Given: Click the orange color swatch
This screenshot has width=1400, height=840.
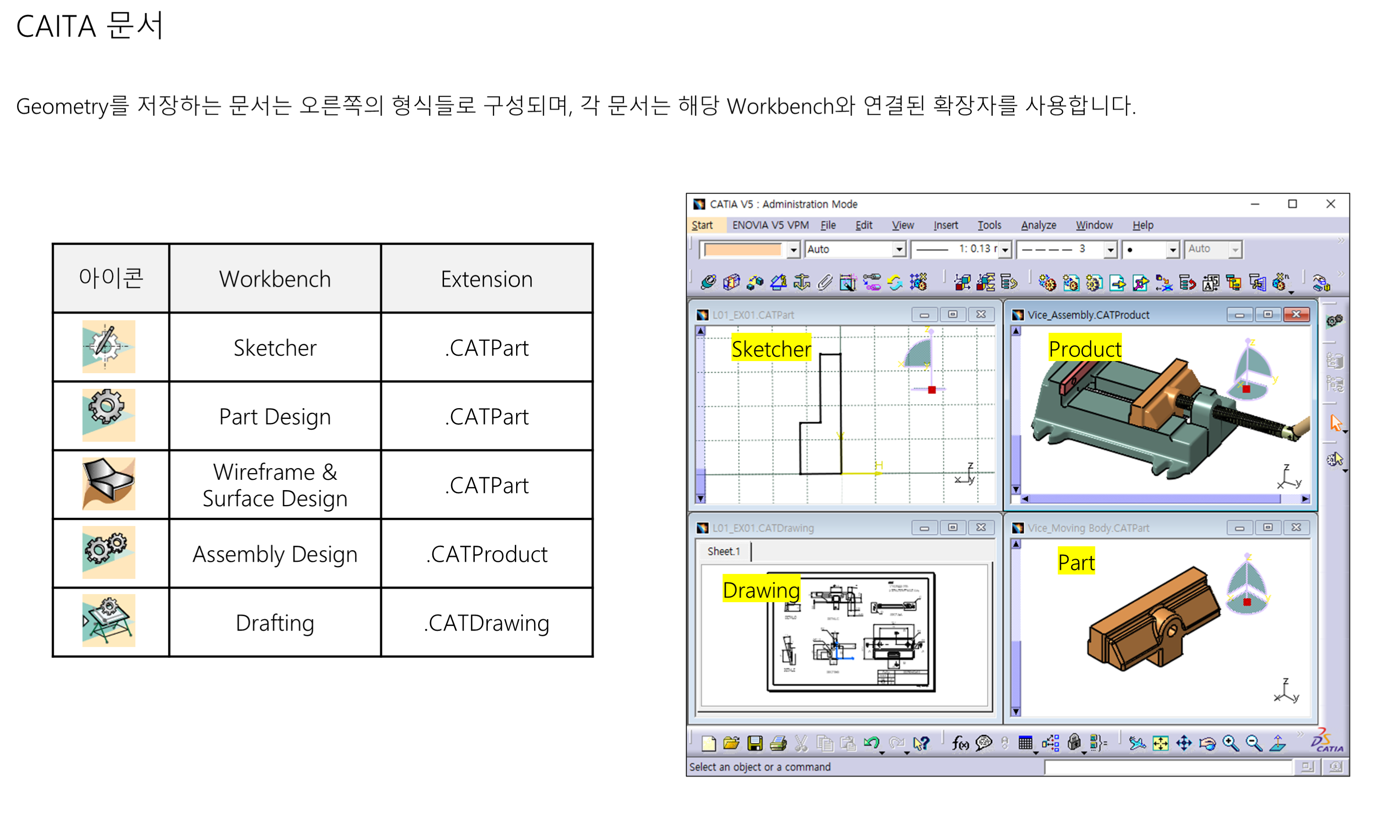Looking at the screenshot, I should [742, 249].
